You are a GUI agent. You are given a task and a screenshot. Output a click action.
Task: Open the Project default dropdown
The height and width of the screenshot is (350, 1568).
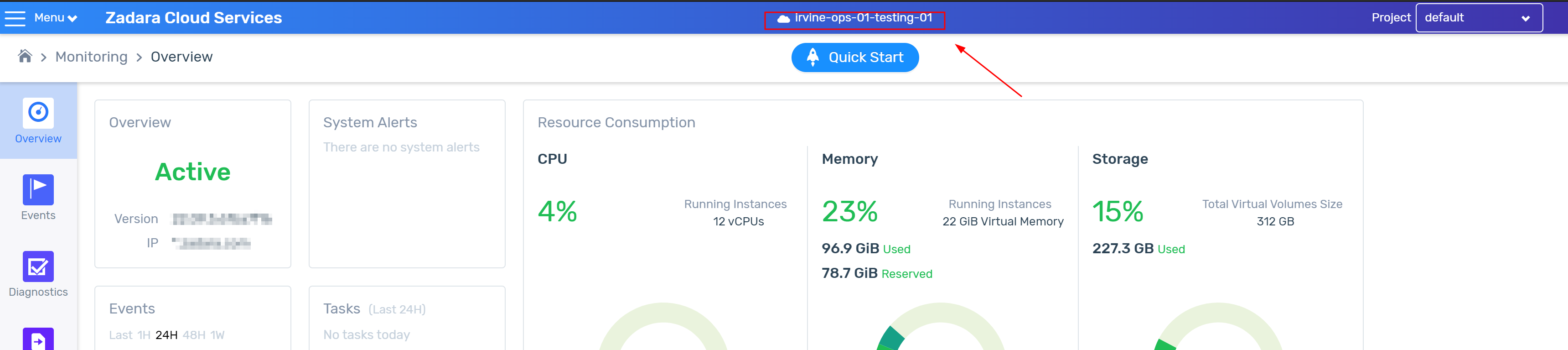1479,18
